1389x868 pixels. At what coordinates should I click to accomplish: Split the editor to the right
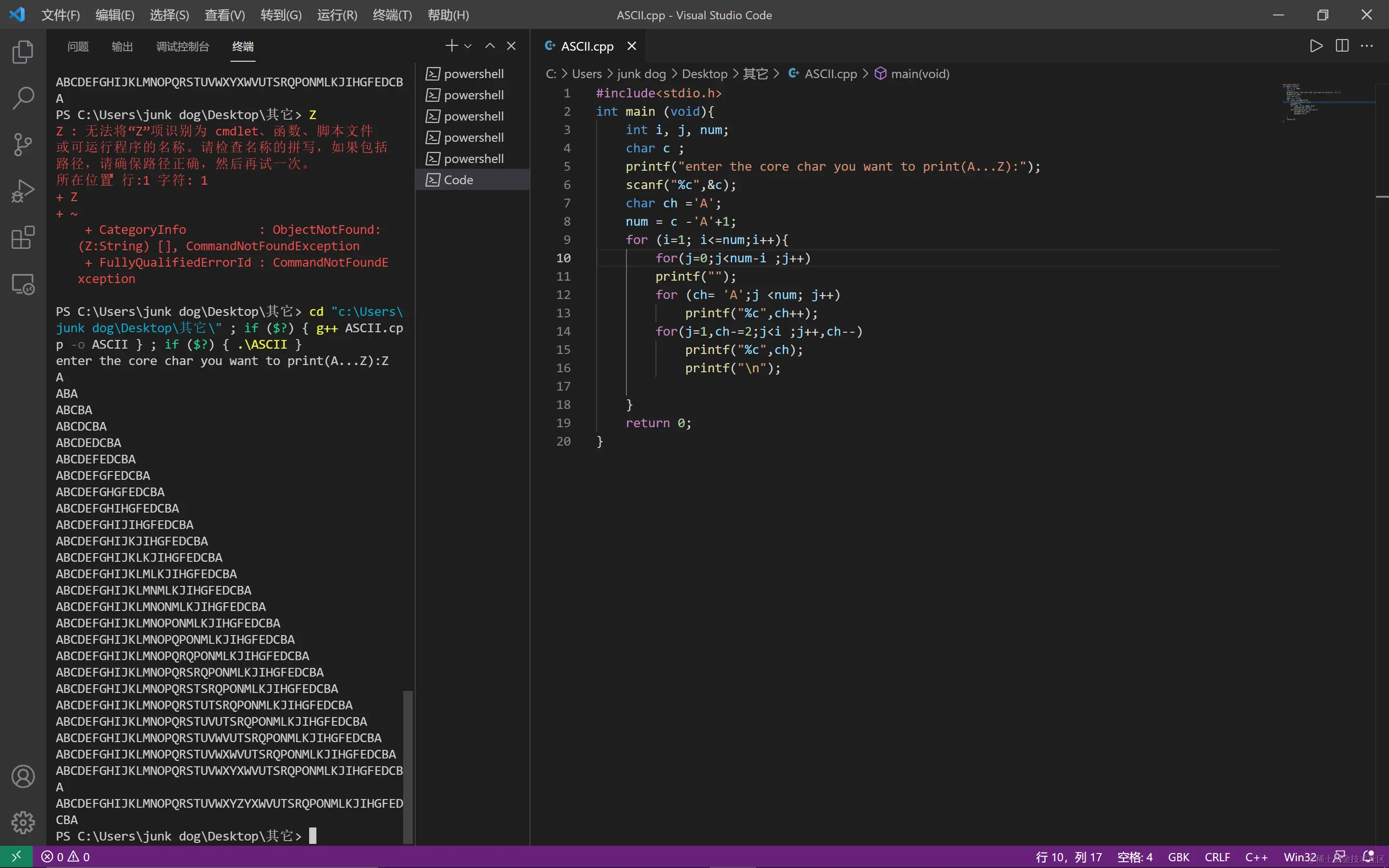1342,46
